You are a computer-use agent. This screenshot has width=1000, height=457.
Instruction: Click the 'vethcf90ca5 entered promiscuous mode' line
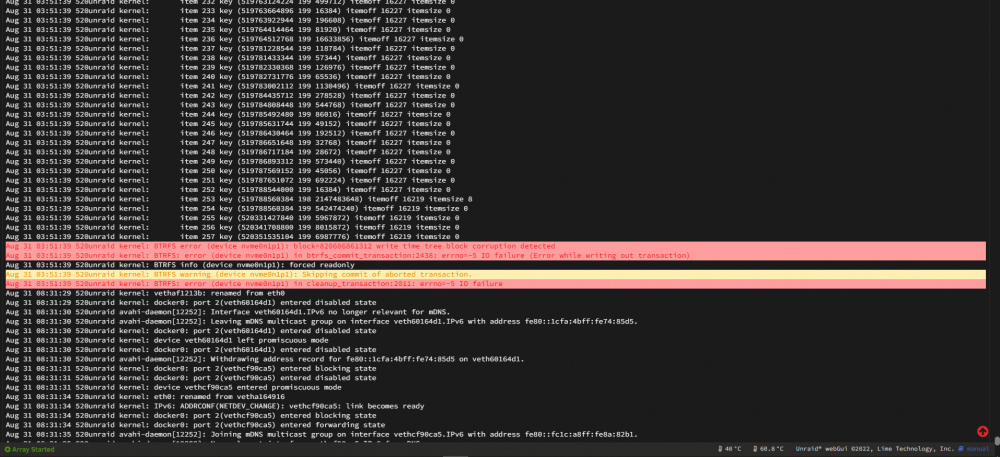click(x=173, y=388)
